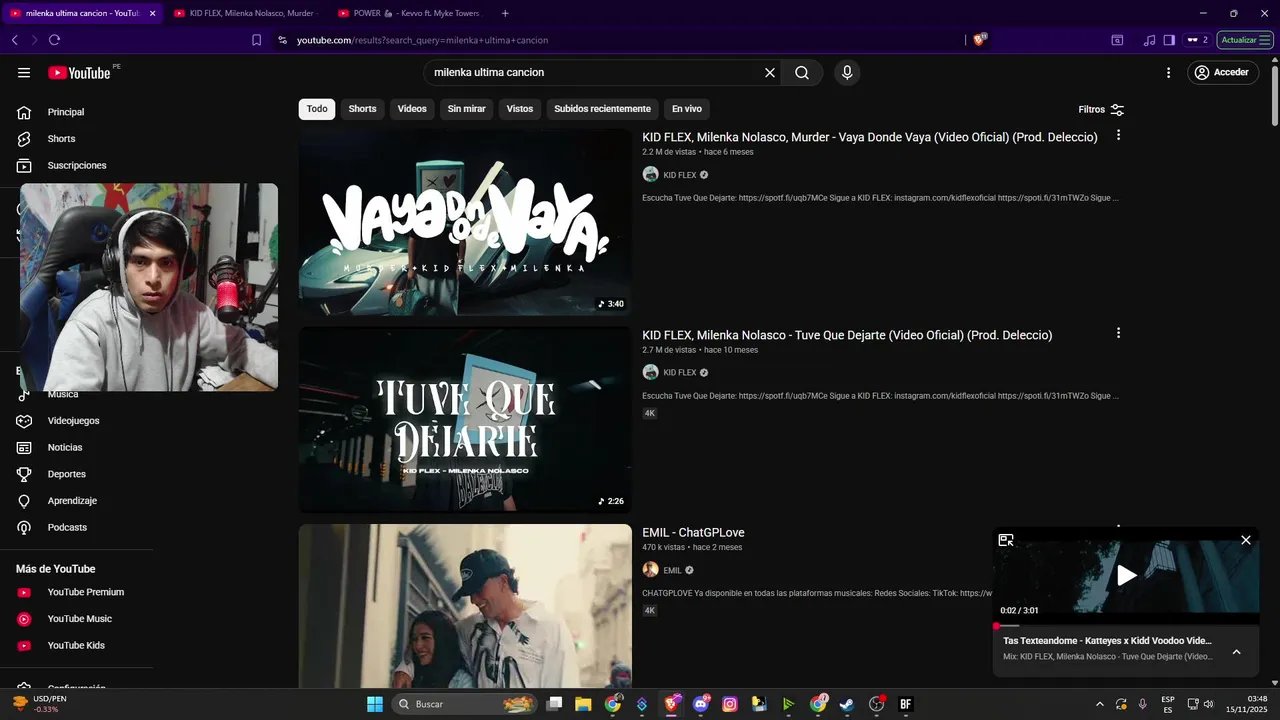Switch to the KID FLEX, Milenka Nolasco tab
Viewport: 1280px width, 720px height.
tap(245, 13)
